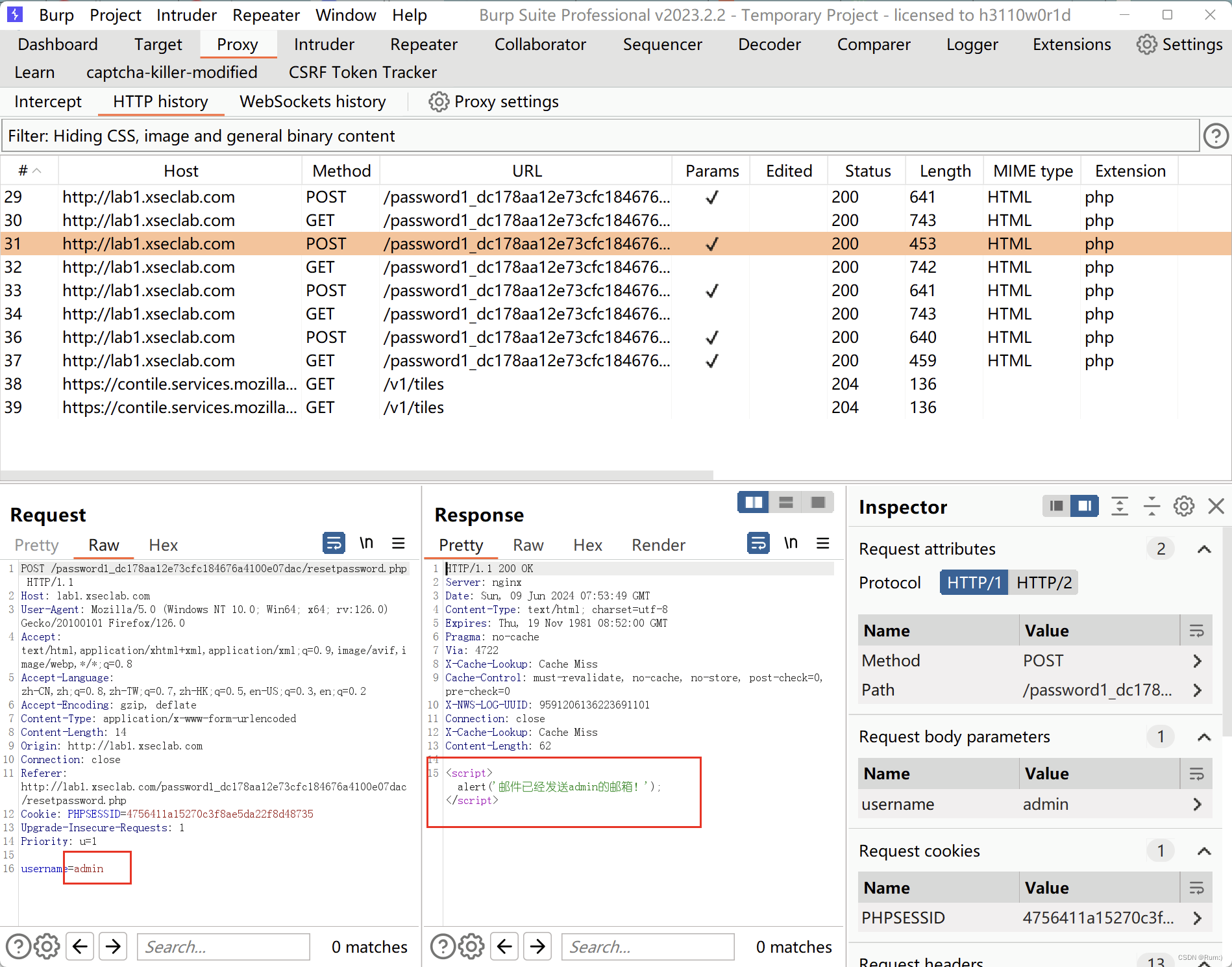Sort history by # column
This screenshot has width=1232, height=967.
(29, 171)
